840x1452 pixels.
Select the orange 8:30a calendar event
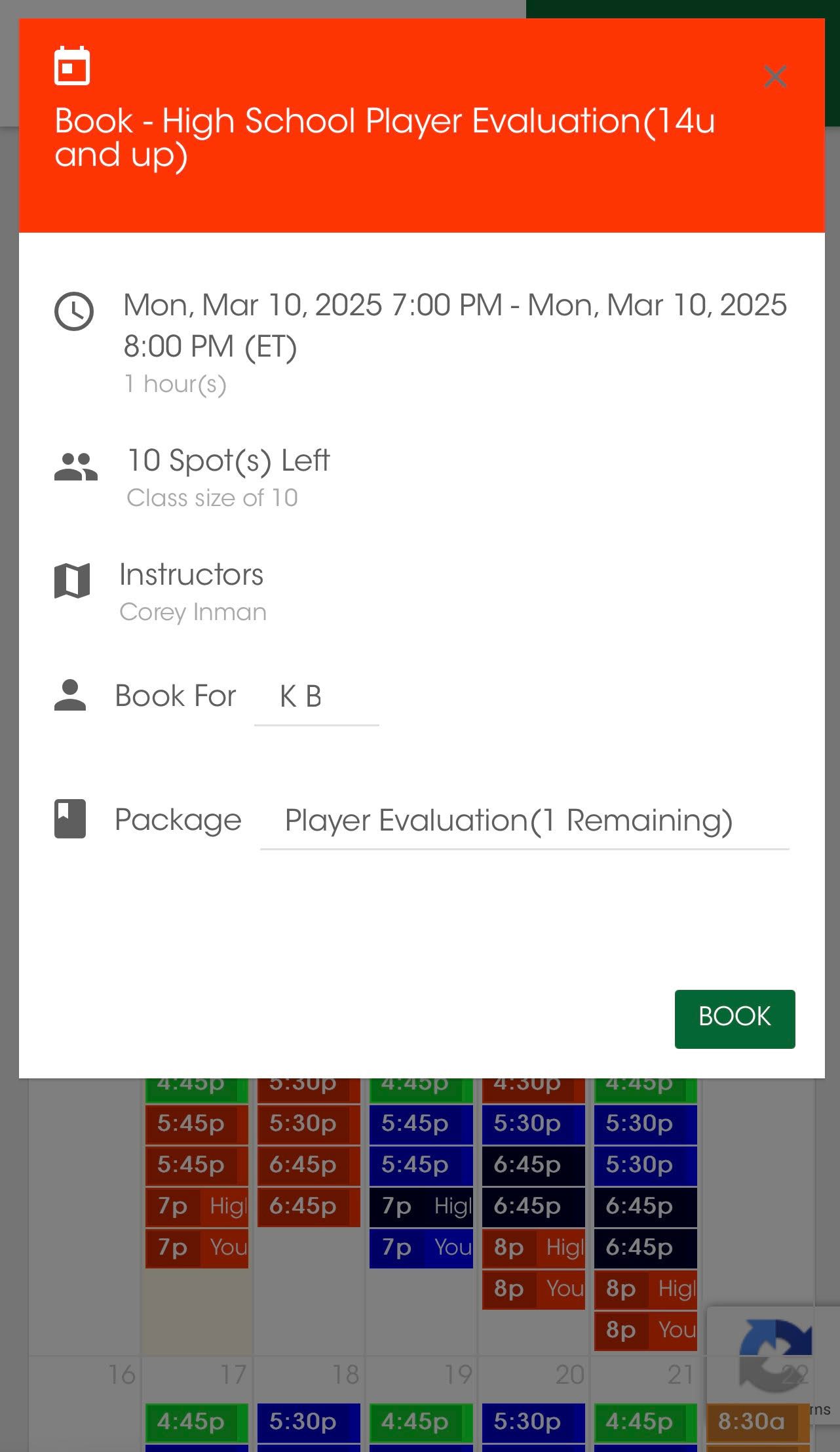(x=758, y=1421)
